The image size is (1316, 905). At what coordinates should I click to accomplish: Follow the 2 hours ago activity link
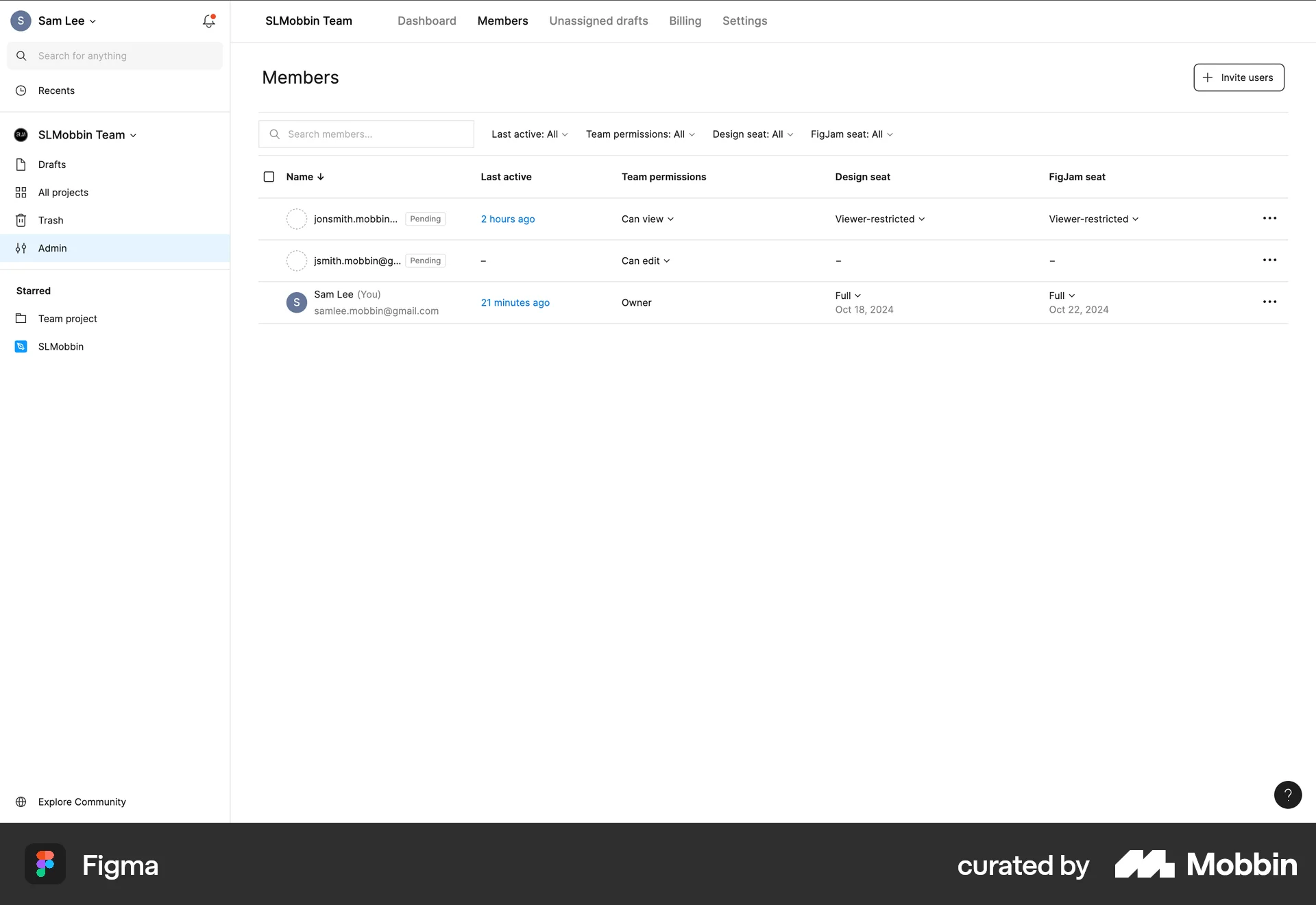507,219
